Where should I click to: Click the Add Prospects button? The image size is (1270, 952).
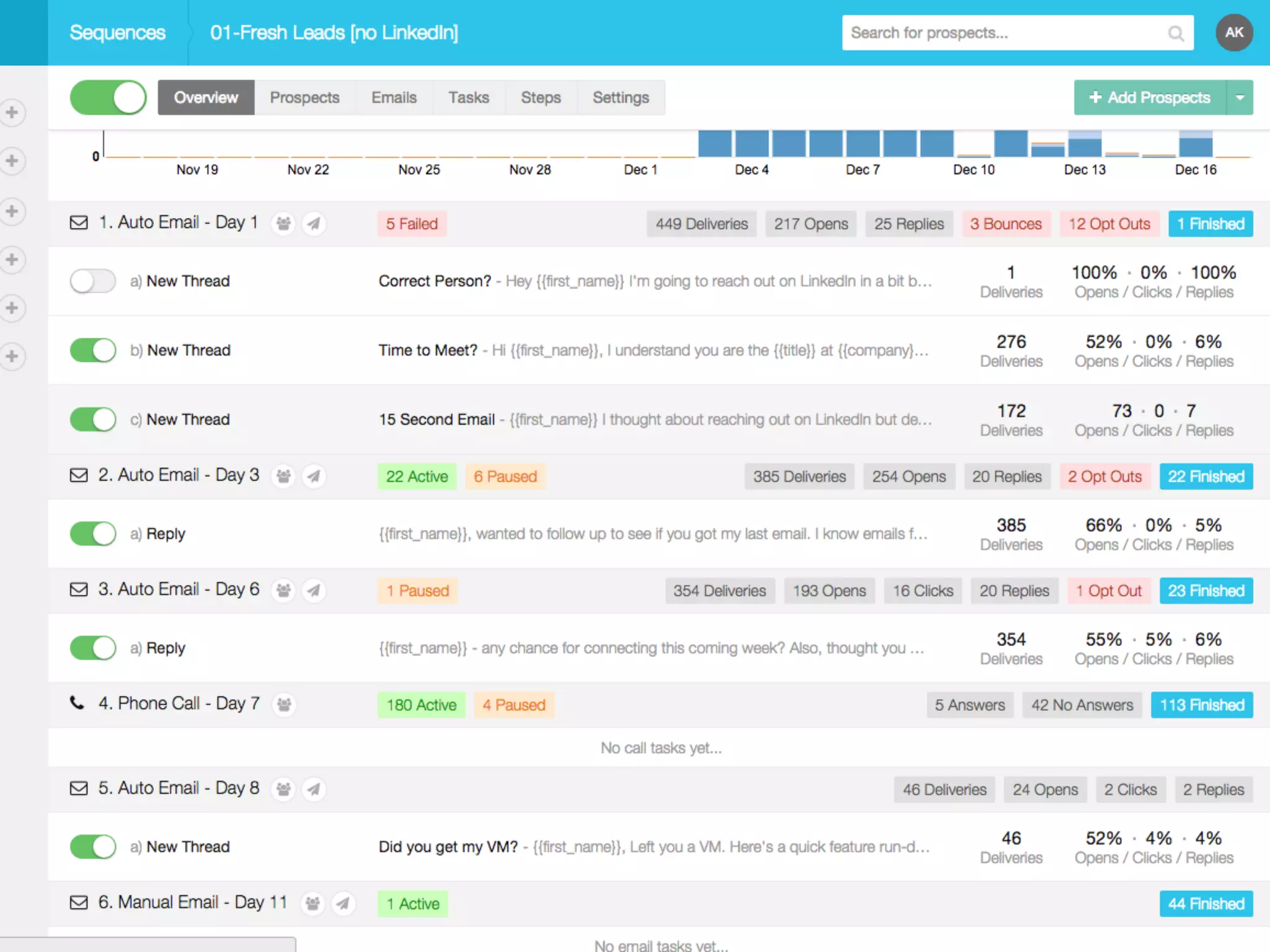click(1150, 97)
